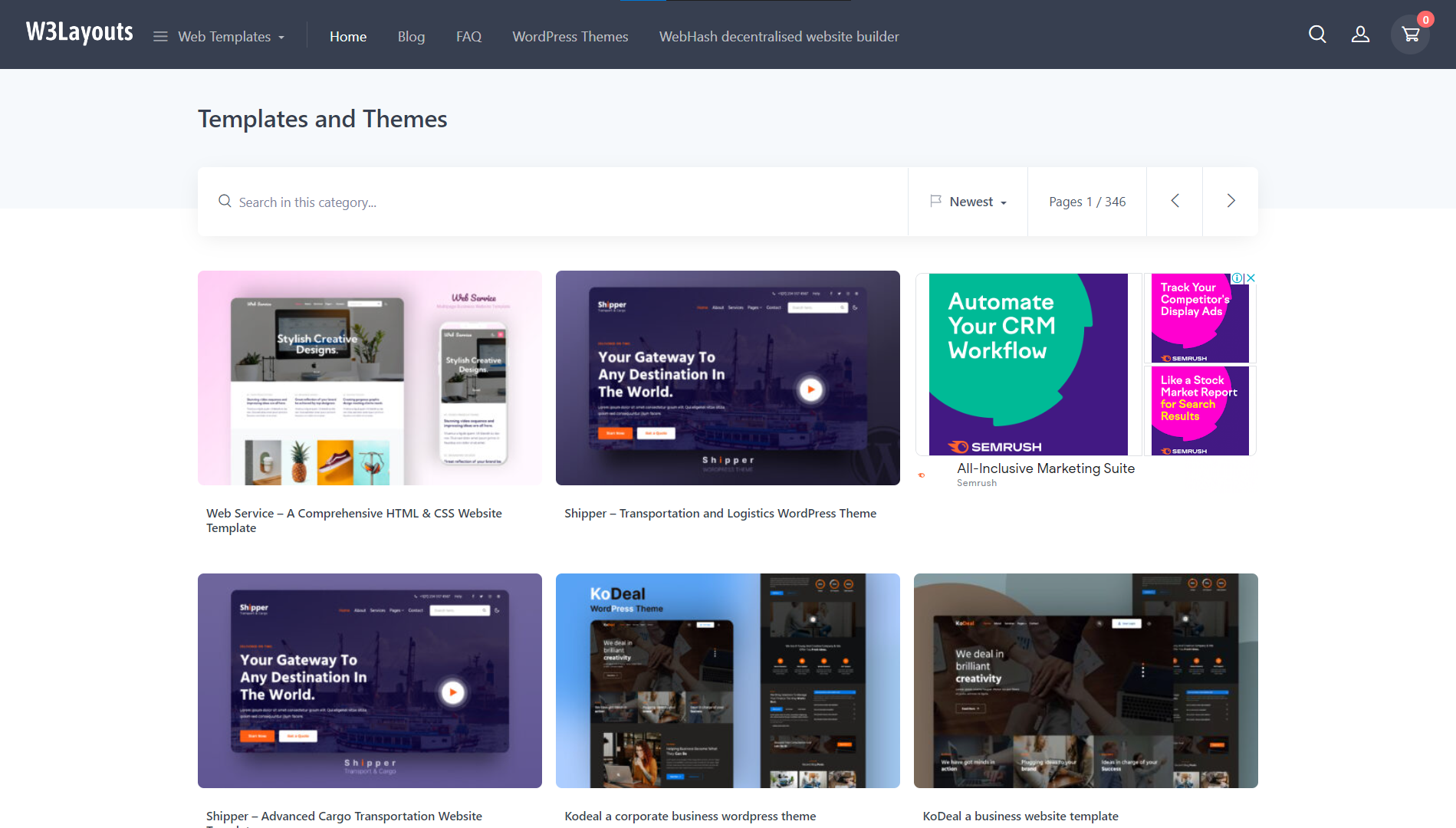Switch to the WordPress Themes menu item

[570, 36]
